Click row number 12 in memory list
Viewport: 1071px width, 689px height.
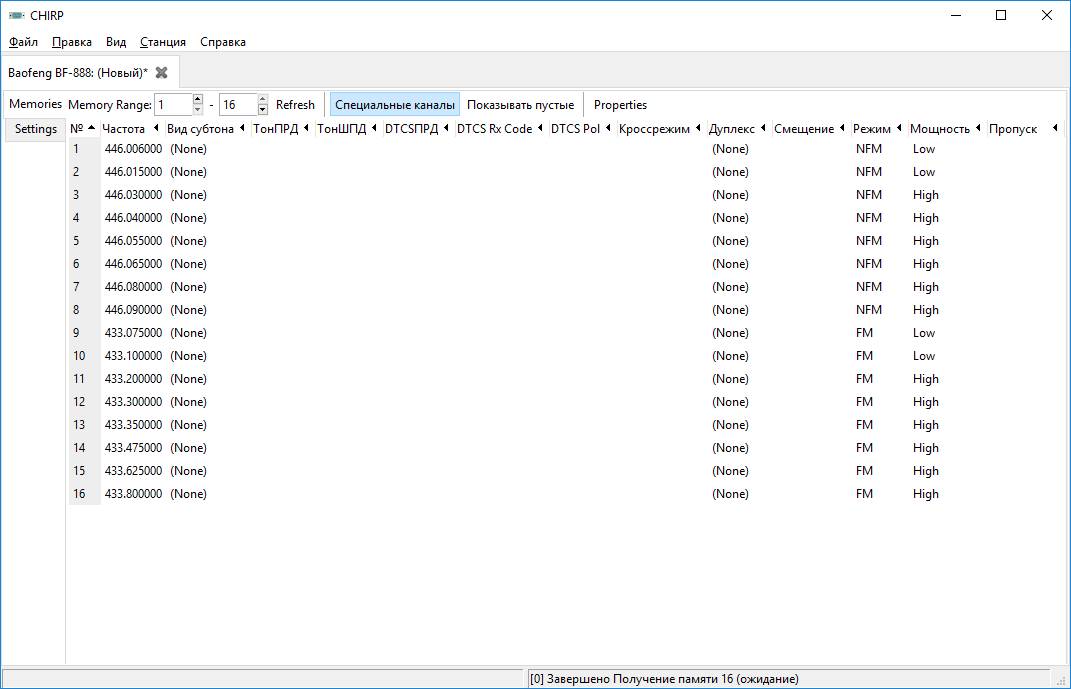(79, 402)
